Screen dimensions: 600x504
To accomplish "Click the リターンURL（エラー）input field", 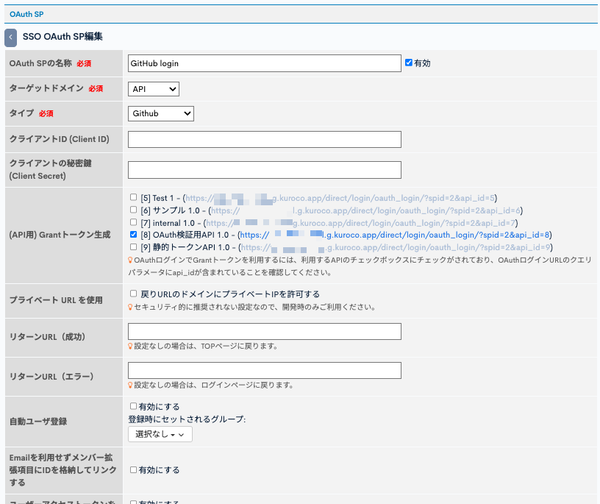I will (264, 370).
